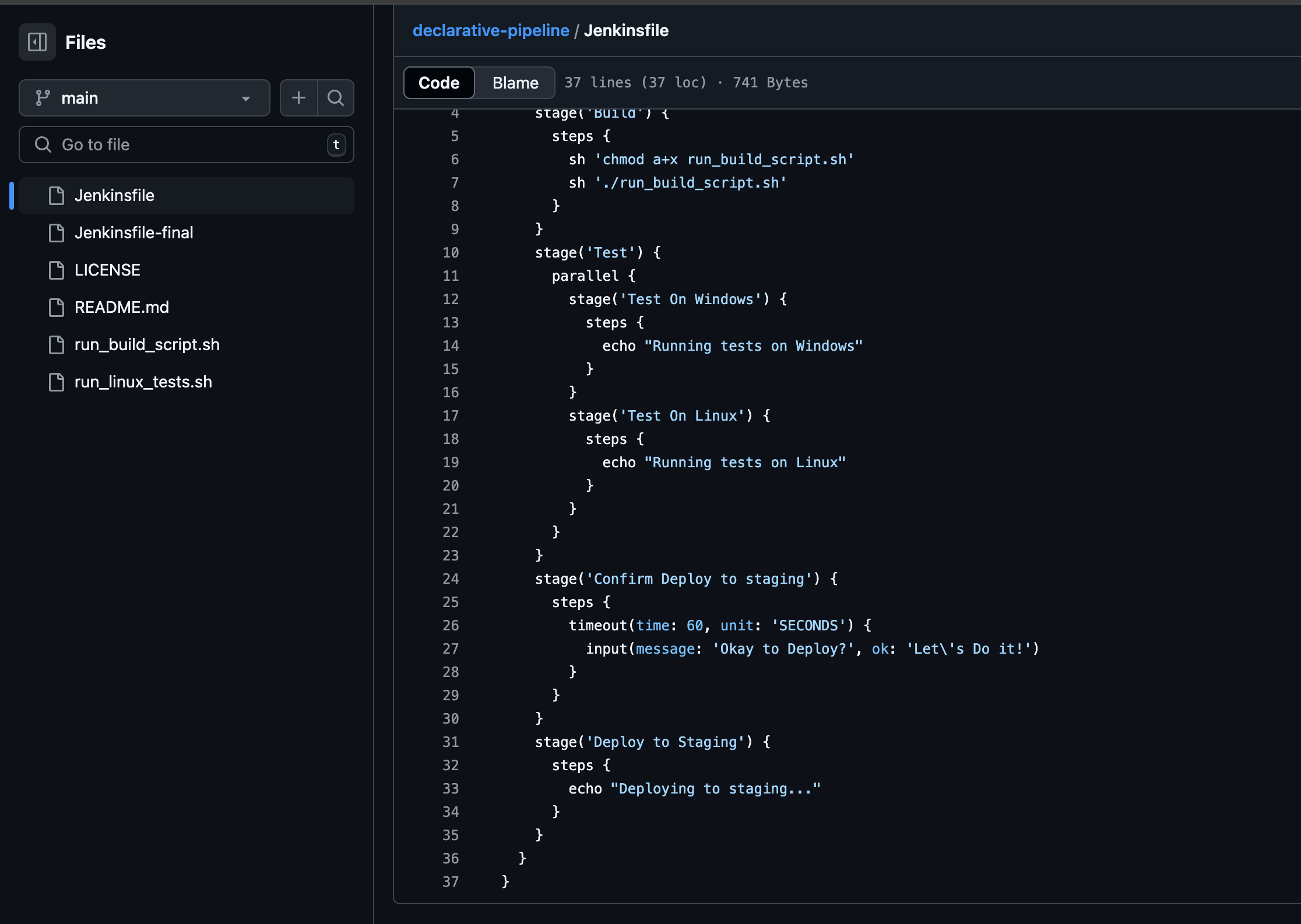Open the main branch selector dropdown
The height and width of the screenshot is (924, 1301).
tap(145, 98)
